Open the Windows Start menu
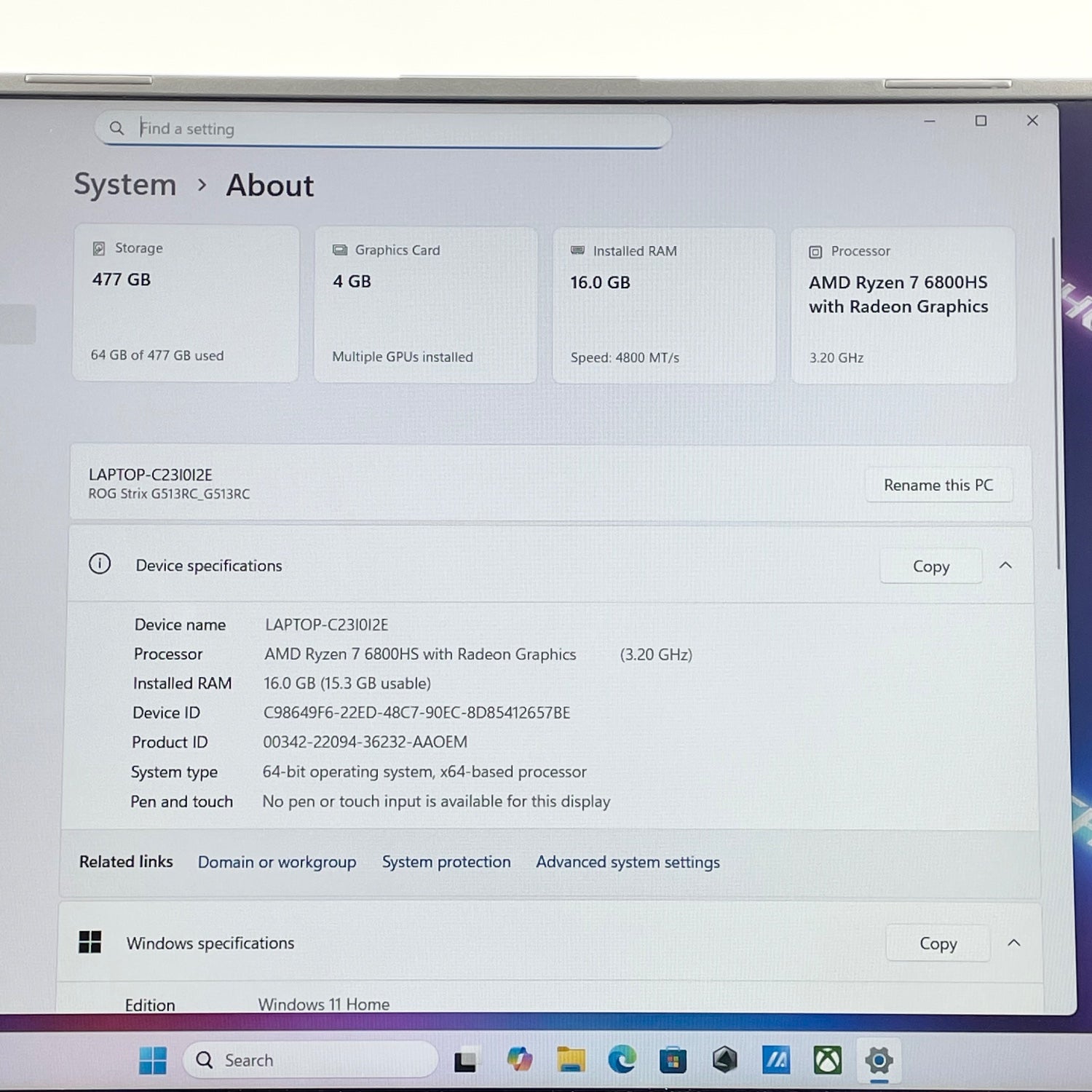This screenshot has height=1092, width=1092. tap(153, 1060)
